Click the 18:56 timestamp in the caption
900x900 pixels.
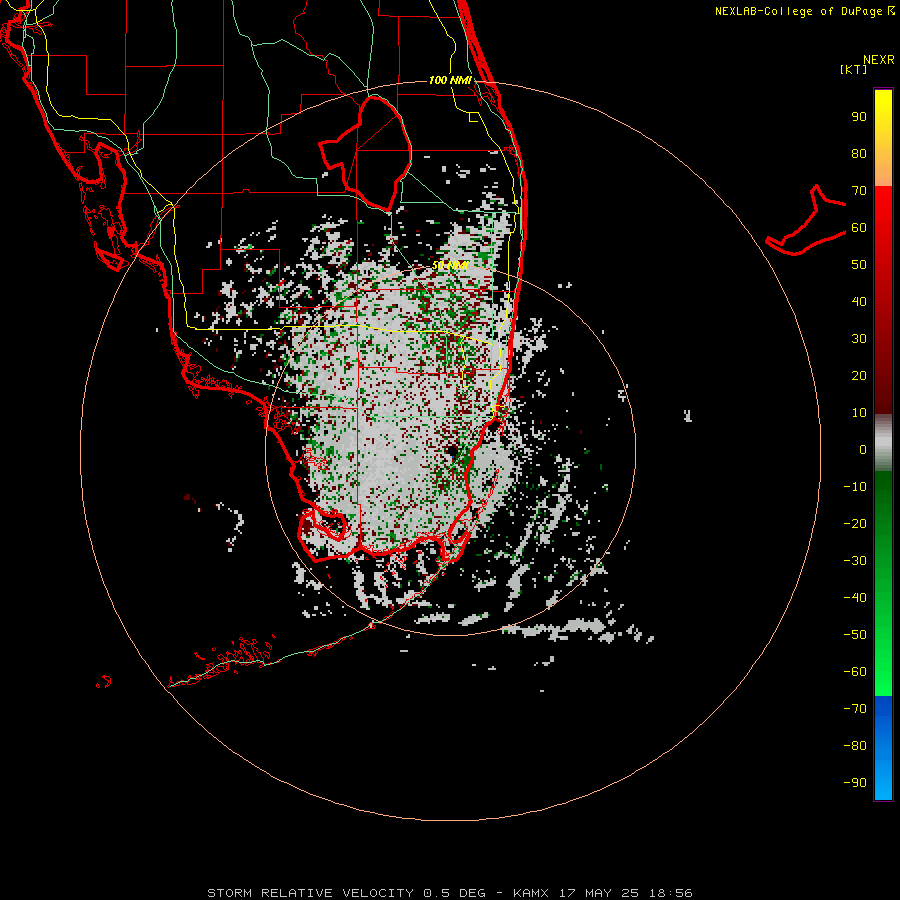(x=670, y=893)
